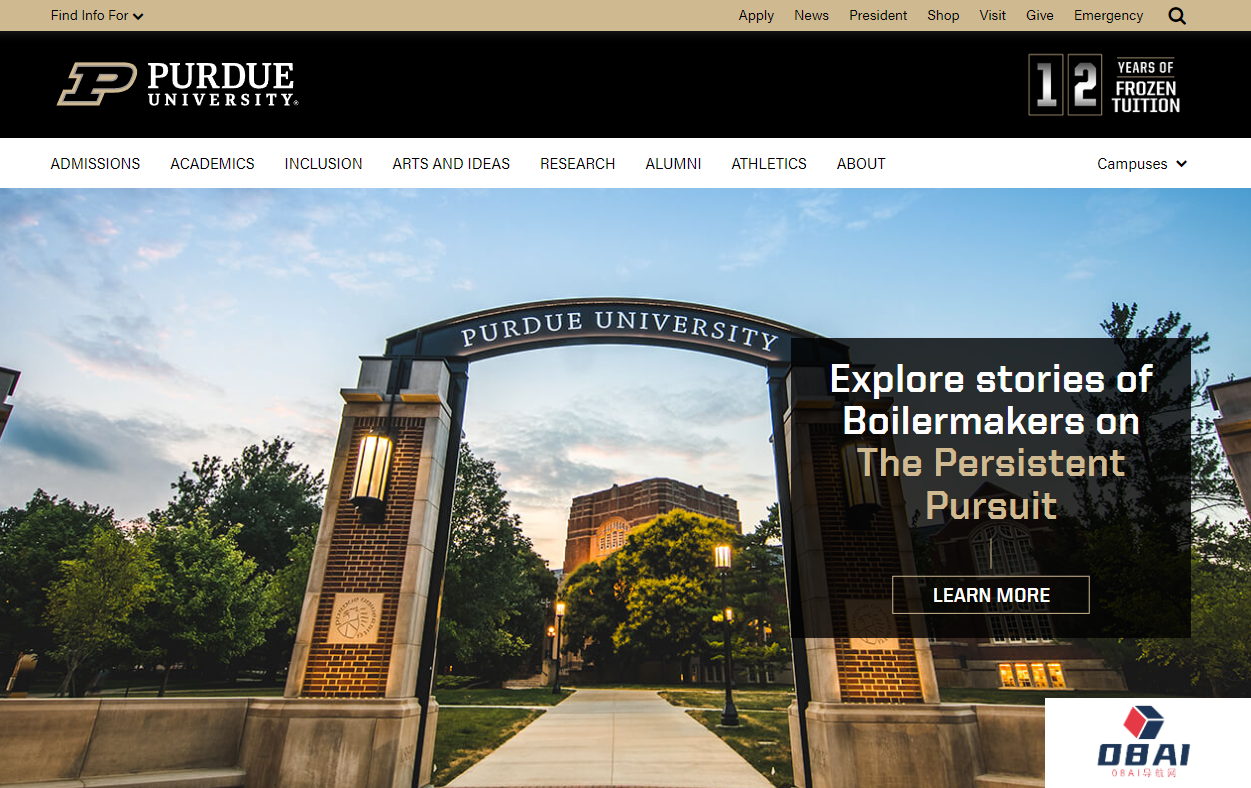Open the Campuses dropdown menu
1251x788 pixels.
pyautogui.click(x=1141, y=164)
